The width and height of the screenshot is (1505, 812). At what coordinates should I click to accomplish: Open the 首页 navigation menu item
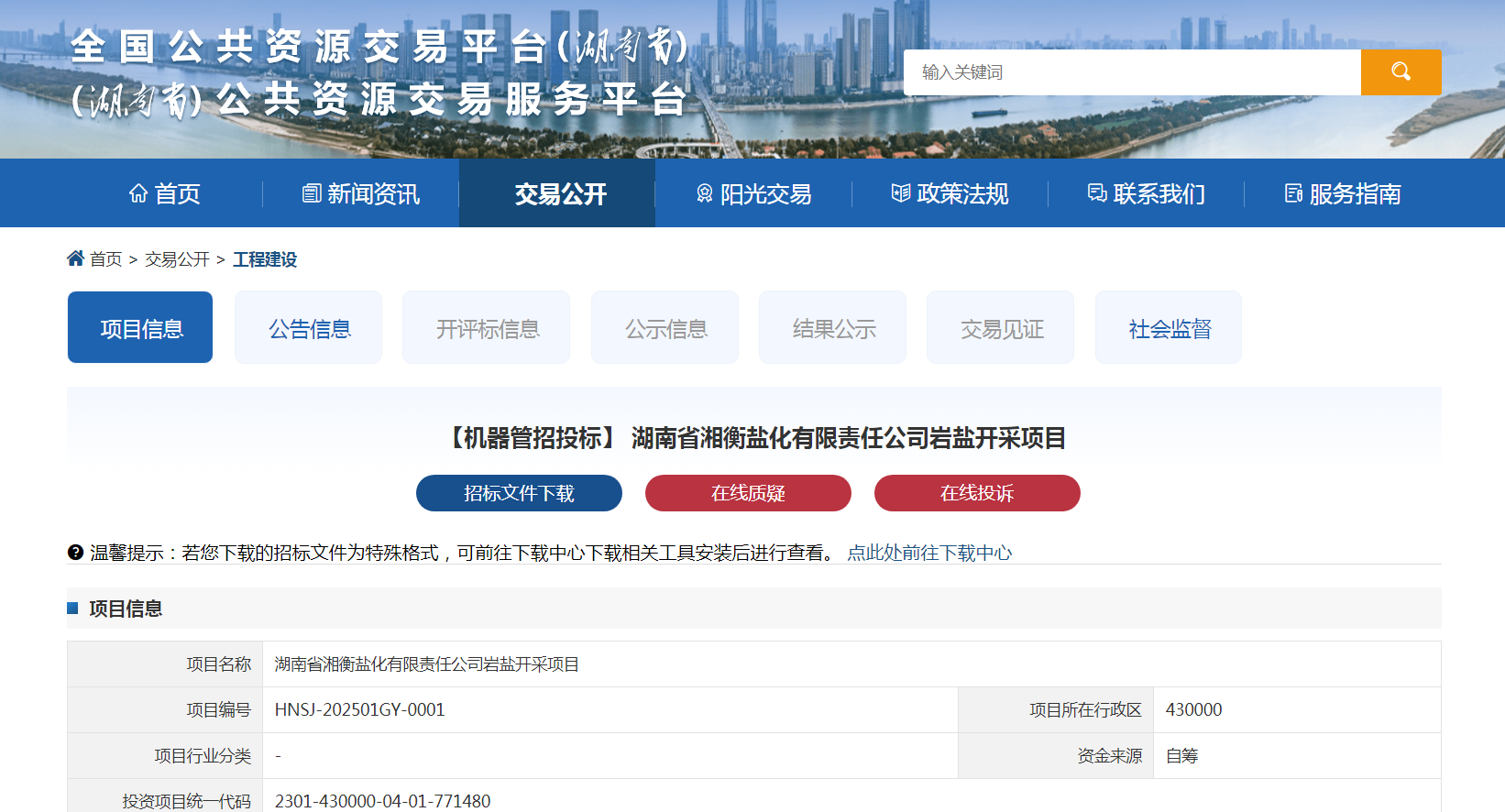click(165, 193)
